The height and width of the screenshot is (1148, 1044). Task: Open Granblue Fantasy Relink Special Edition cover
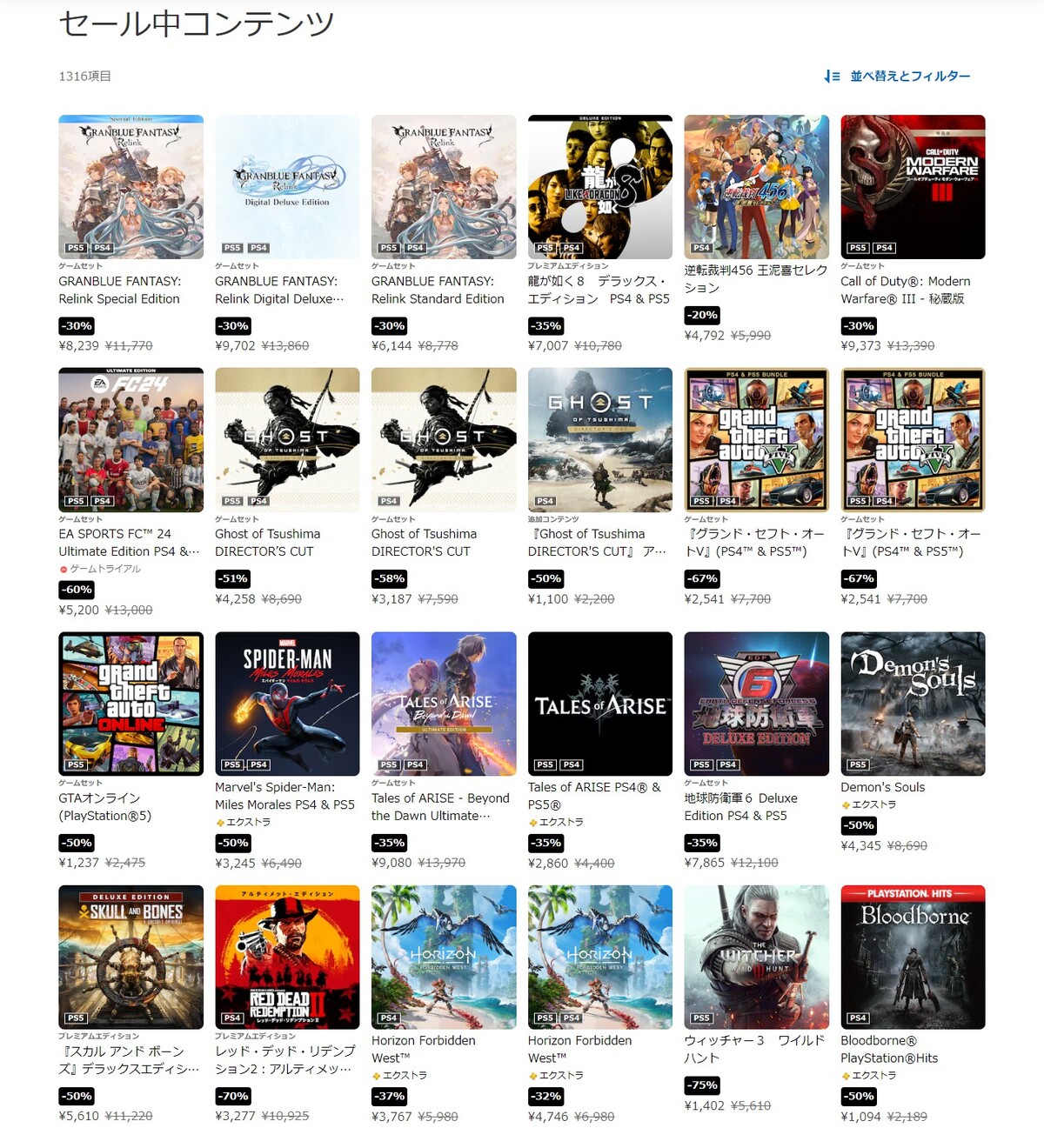(x=130, y=187)
